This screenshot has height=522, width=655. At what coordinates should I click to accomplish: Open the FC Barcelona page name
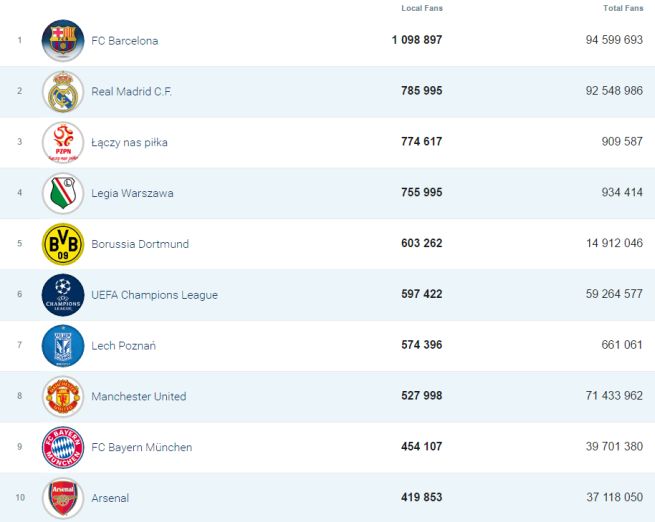pos(124,41)
